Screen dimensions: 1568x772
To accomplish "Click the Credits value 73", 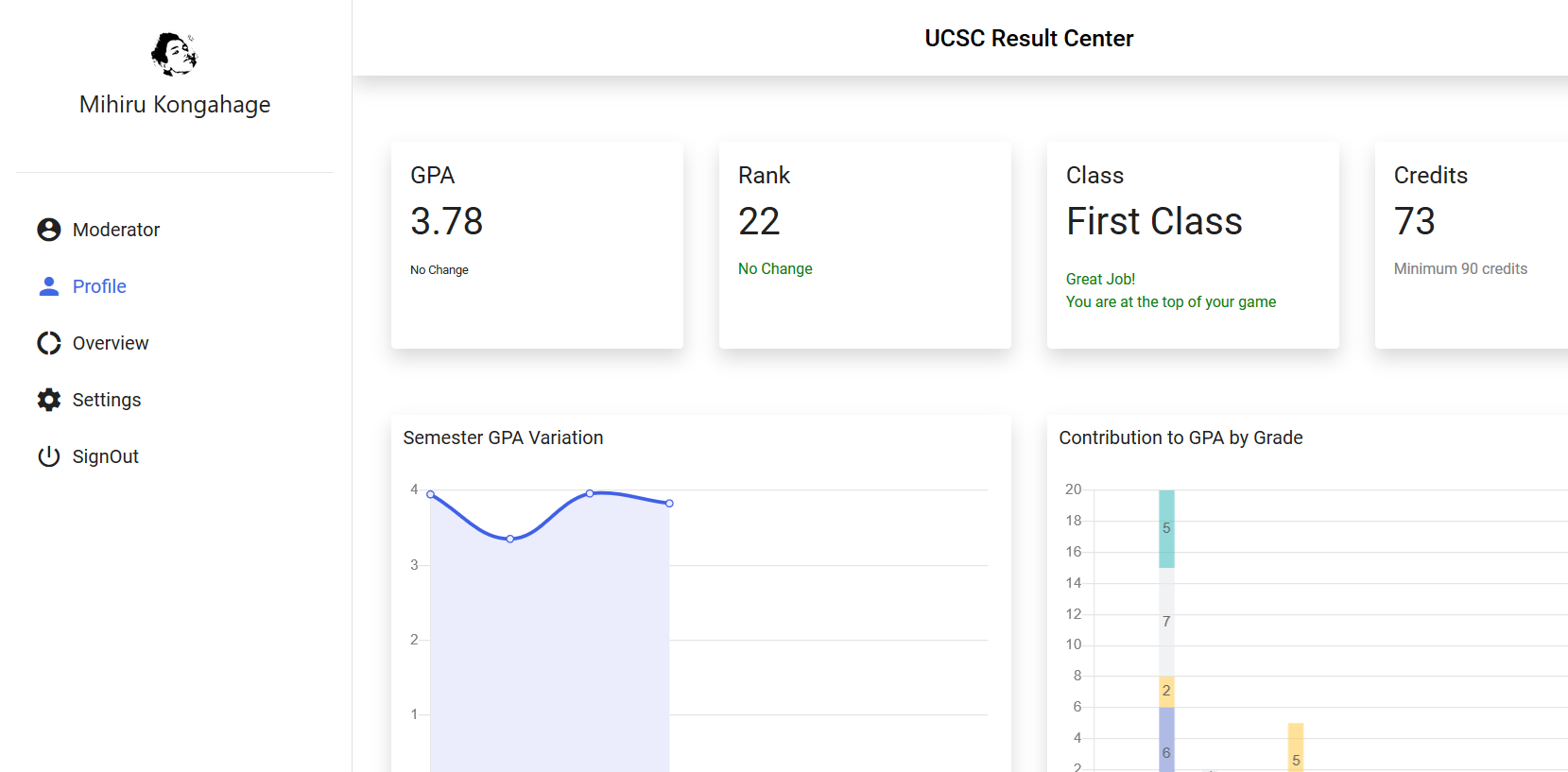I will point(1415,221).
